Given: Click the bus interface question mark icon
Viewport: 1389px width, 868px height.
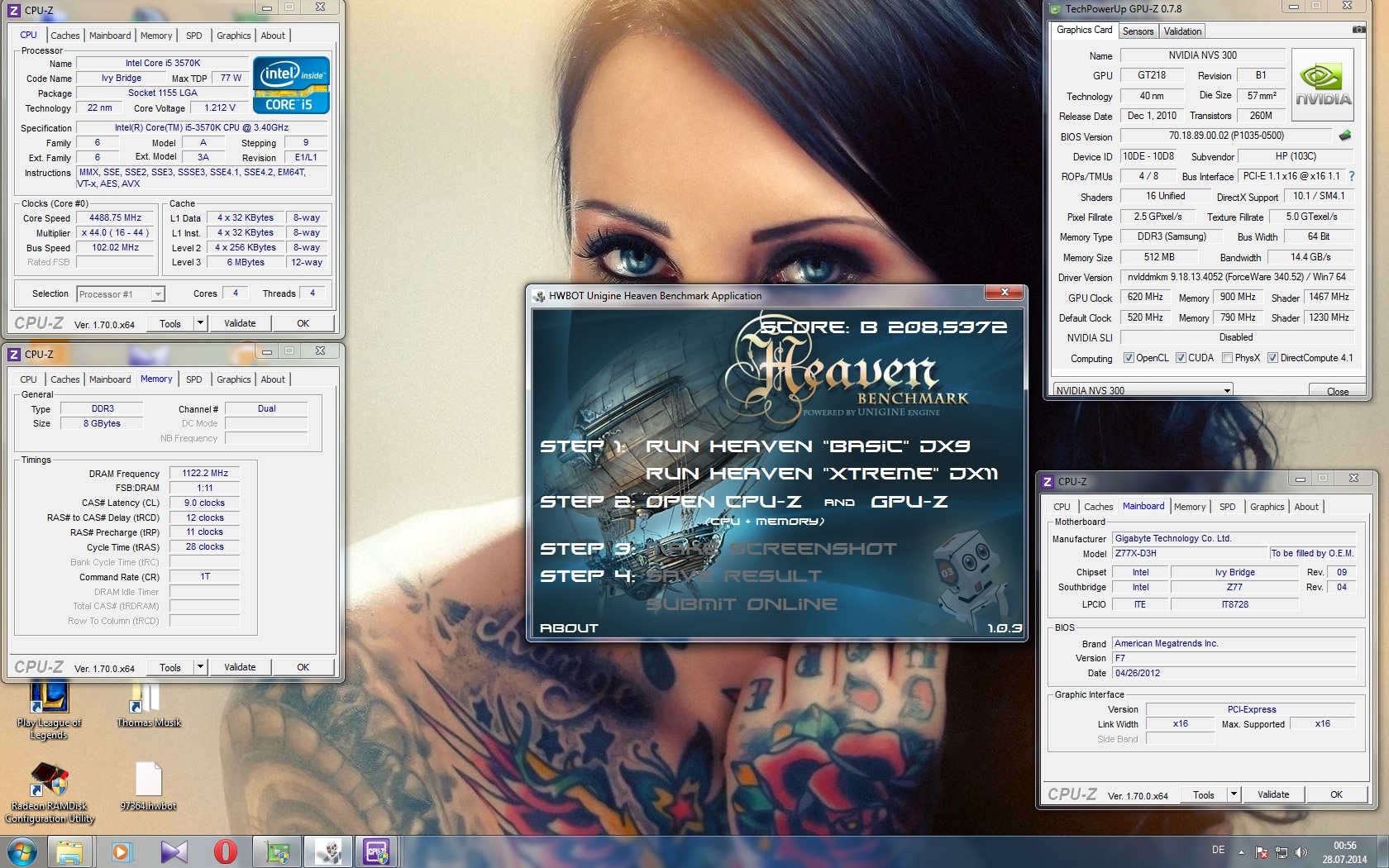Looking at the screenshot, I should (1352, 176).
